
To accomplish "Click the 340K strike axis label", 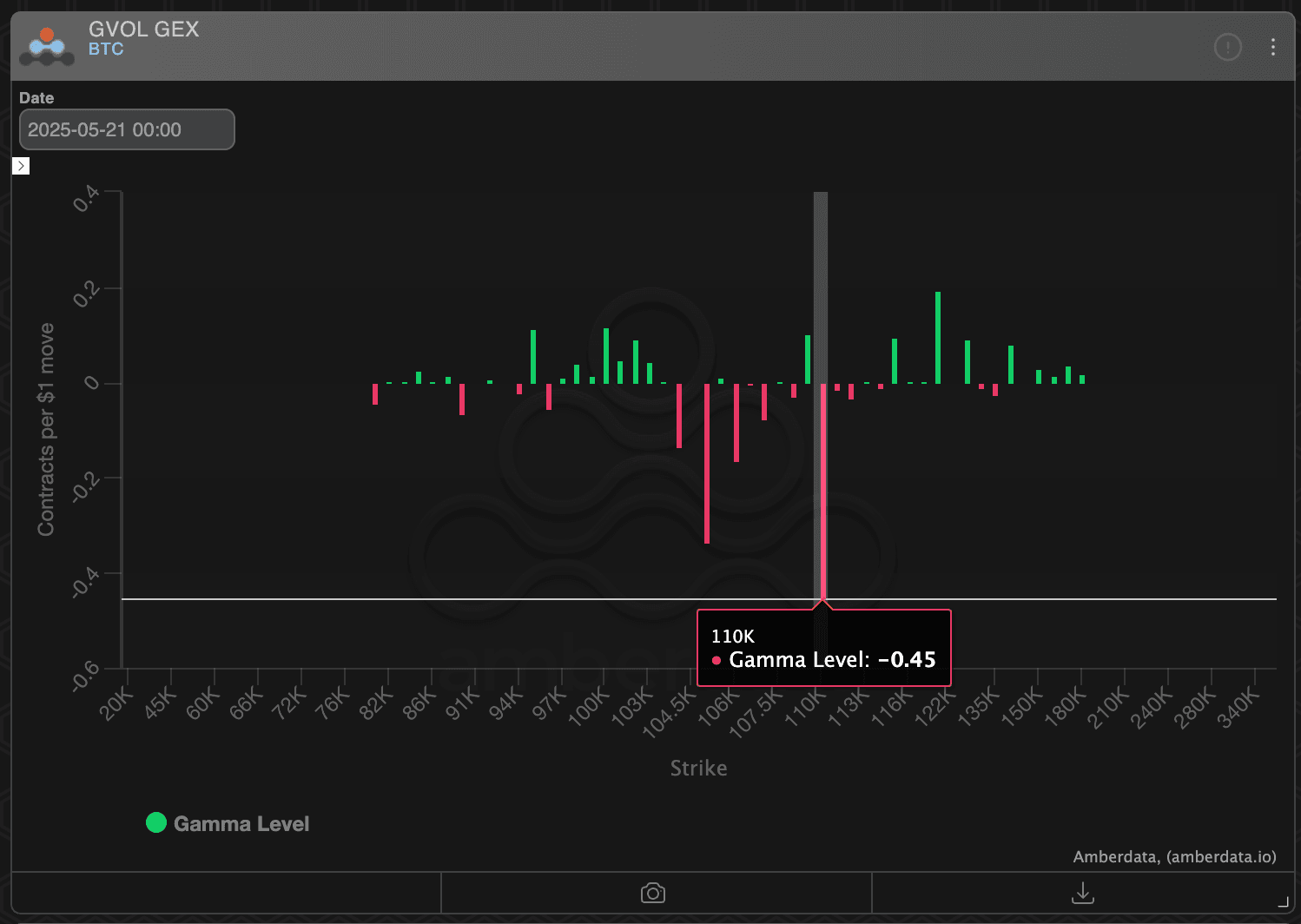I will click(x=1238, y=707).
